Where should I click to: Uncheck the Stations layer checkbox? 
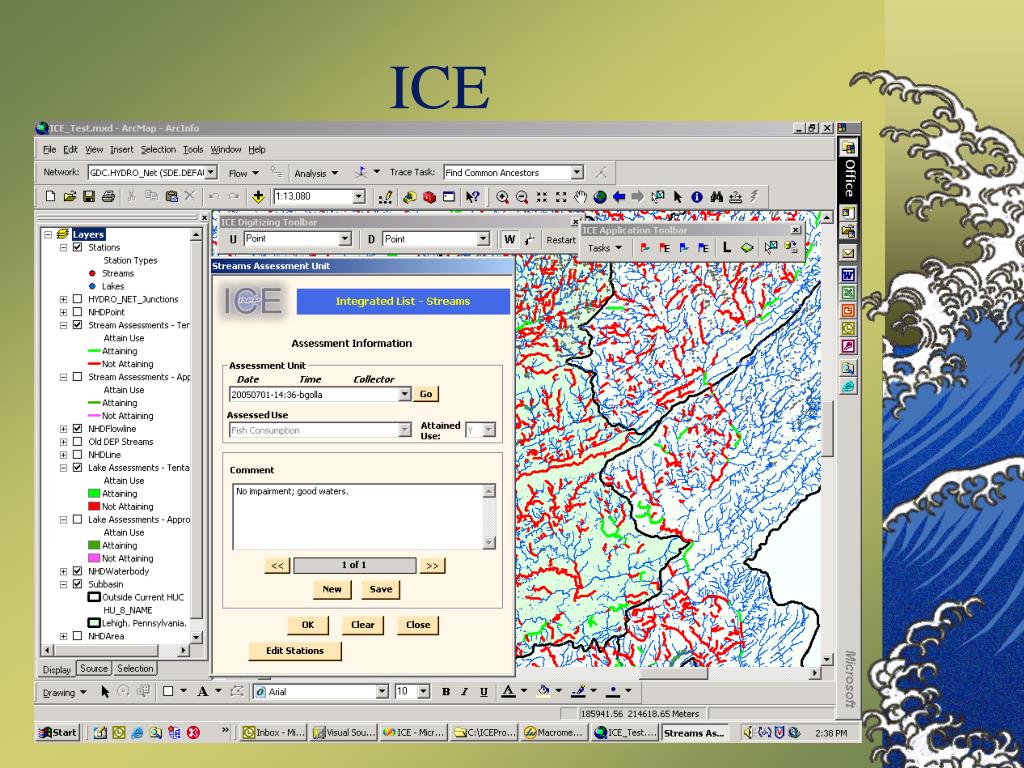click(77, 248)
